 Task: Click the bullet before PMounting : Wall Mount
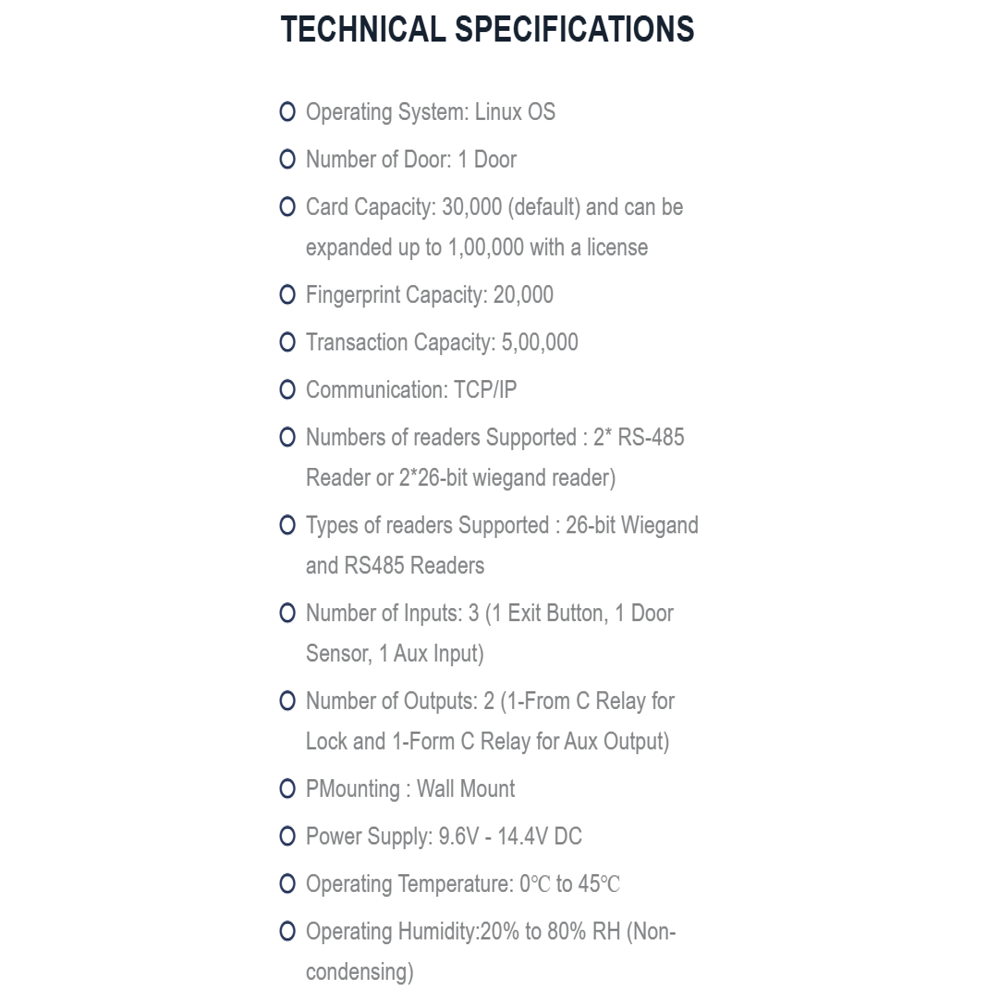point(287,789)
